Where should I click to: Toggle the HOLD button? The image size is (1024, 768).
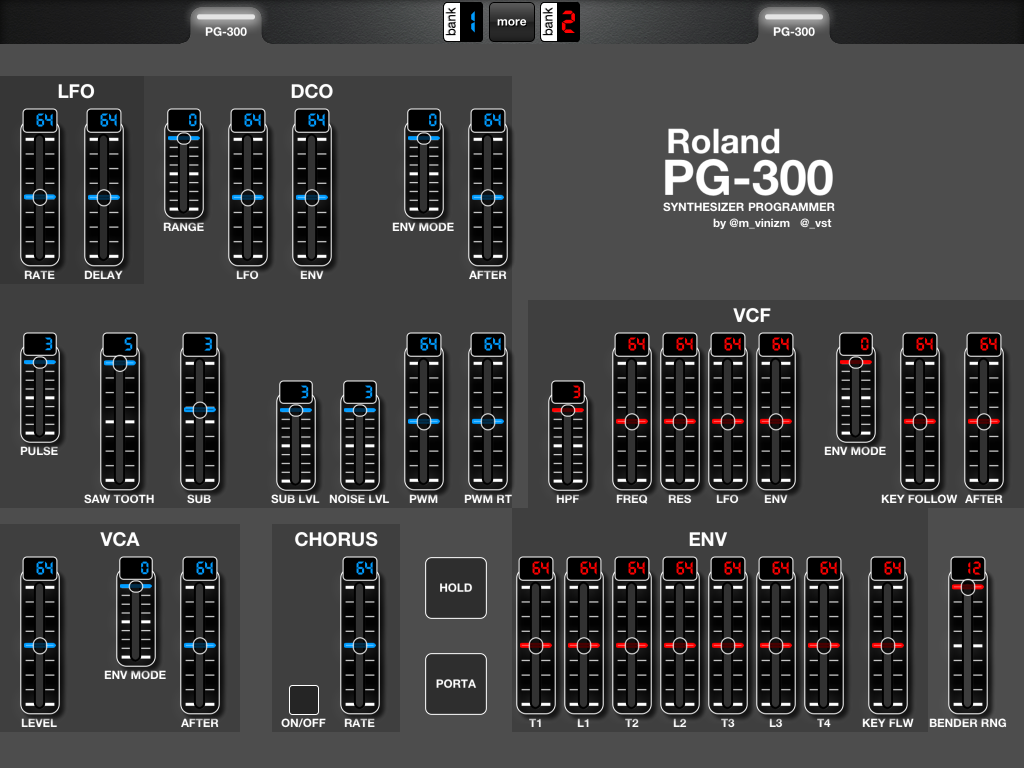456,588
